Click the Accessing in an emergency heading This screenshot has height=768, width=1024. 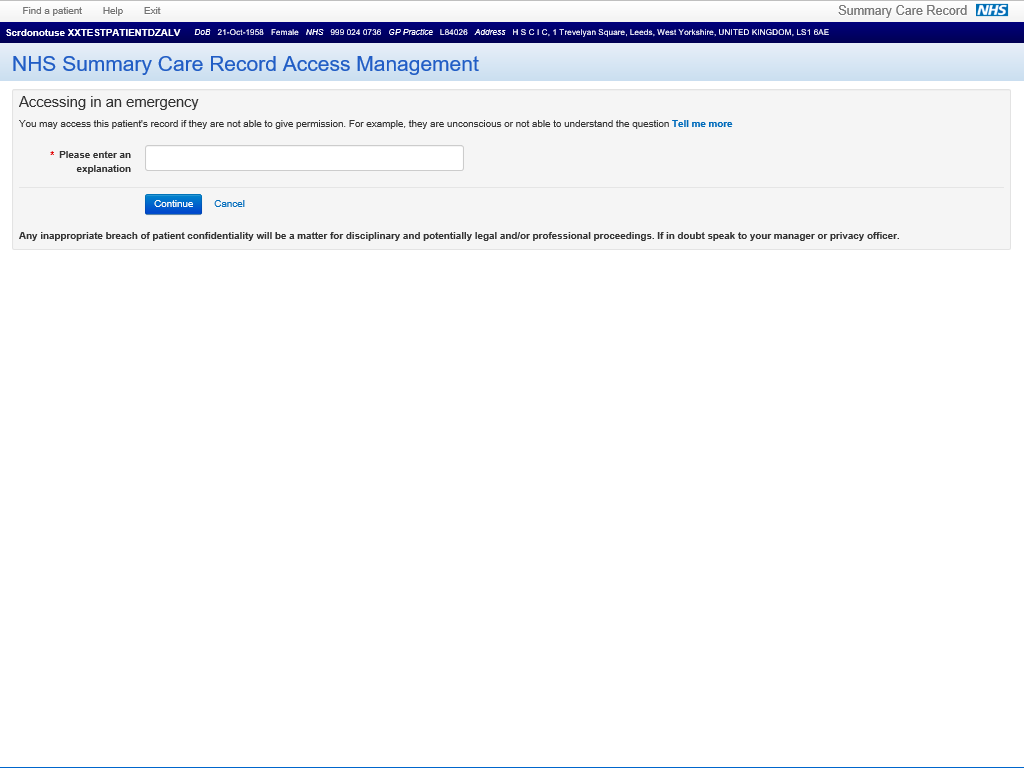(x=108, y=102)
